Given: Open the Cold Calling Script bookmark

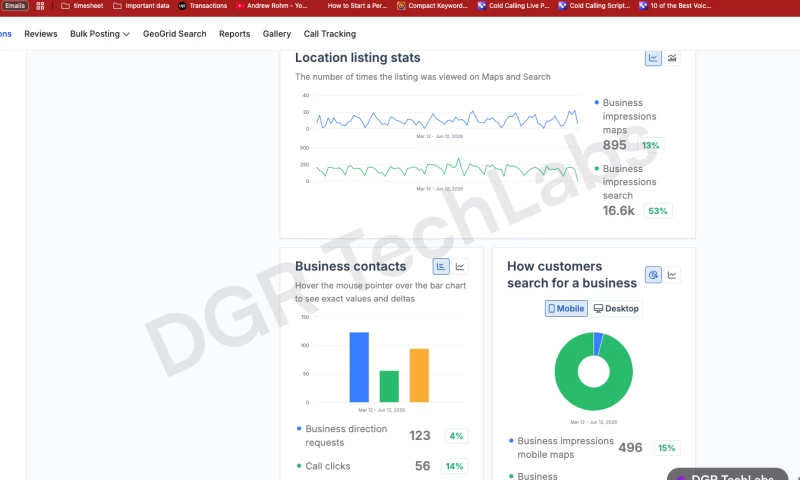Looking at the screenshot, I should pyautogui.click(x=594, y=6).
